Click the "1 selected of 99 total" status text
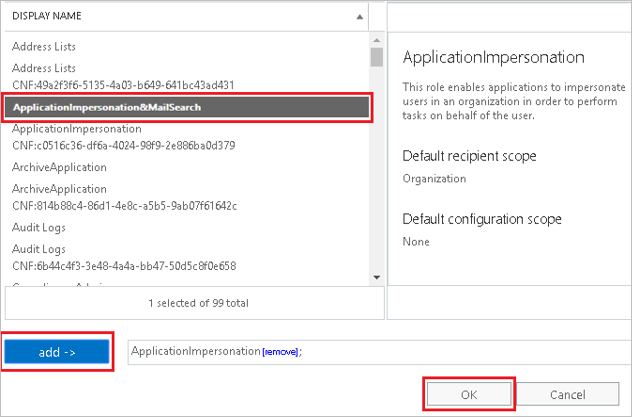Screen dimensions: 632x417 tap(198, 302)
